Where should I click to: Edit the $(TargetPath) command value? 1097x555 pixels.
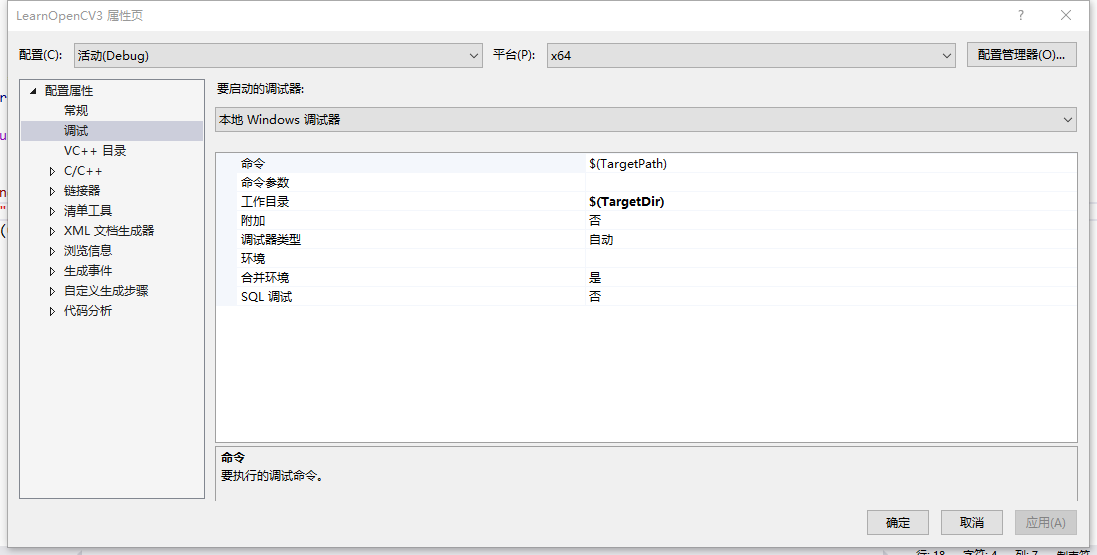[831, 163]
